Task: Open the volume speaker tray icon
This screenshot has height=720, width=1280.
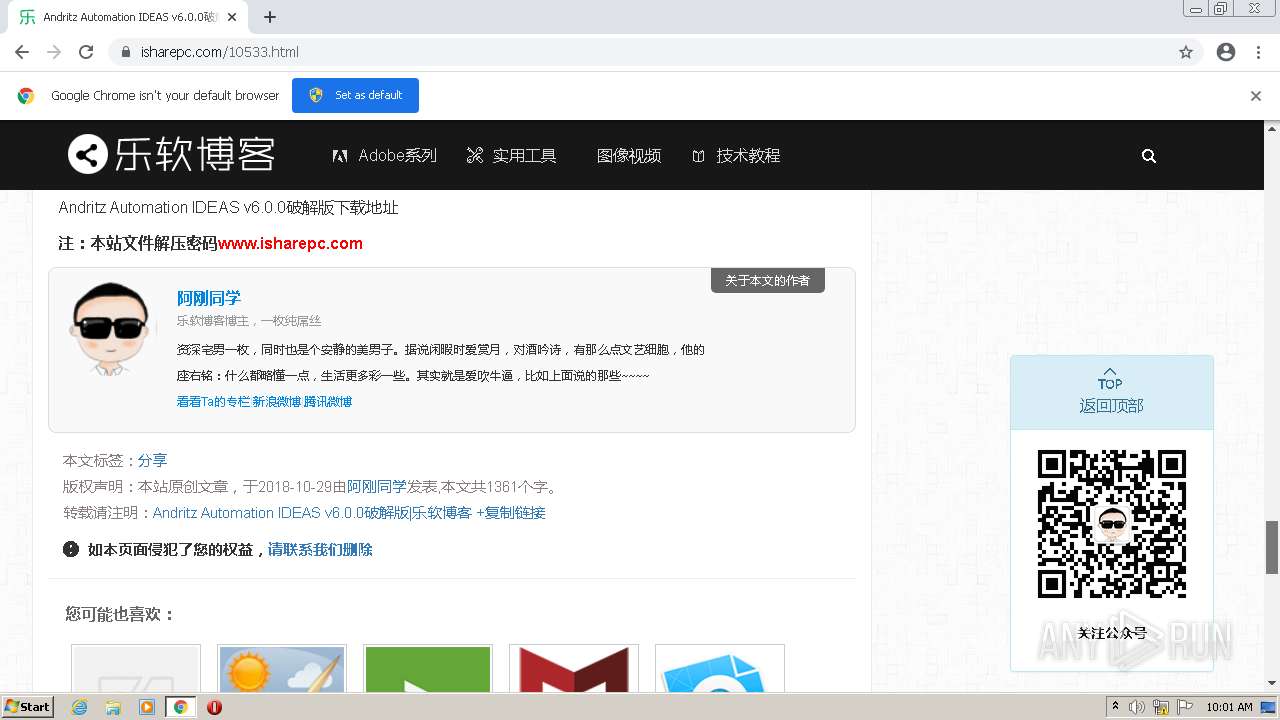Action: pyautogui.click(x=1137, y=707)
